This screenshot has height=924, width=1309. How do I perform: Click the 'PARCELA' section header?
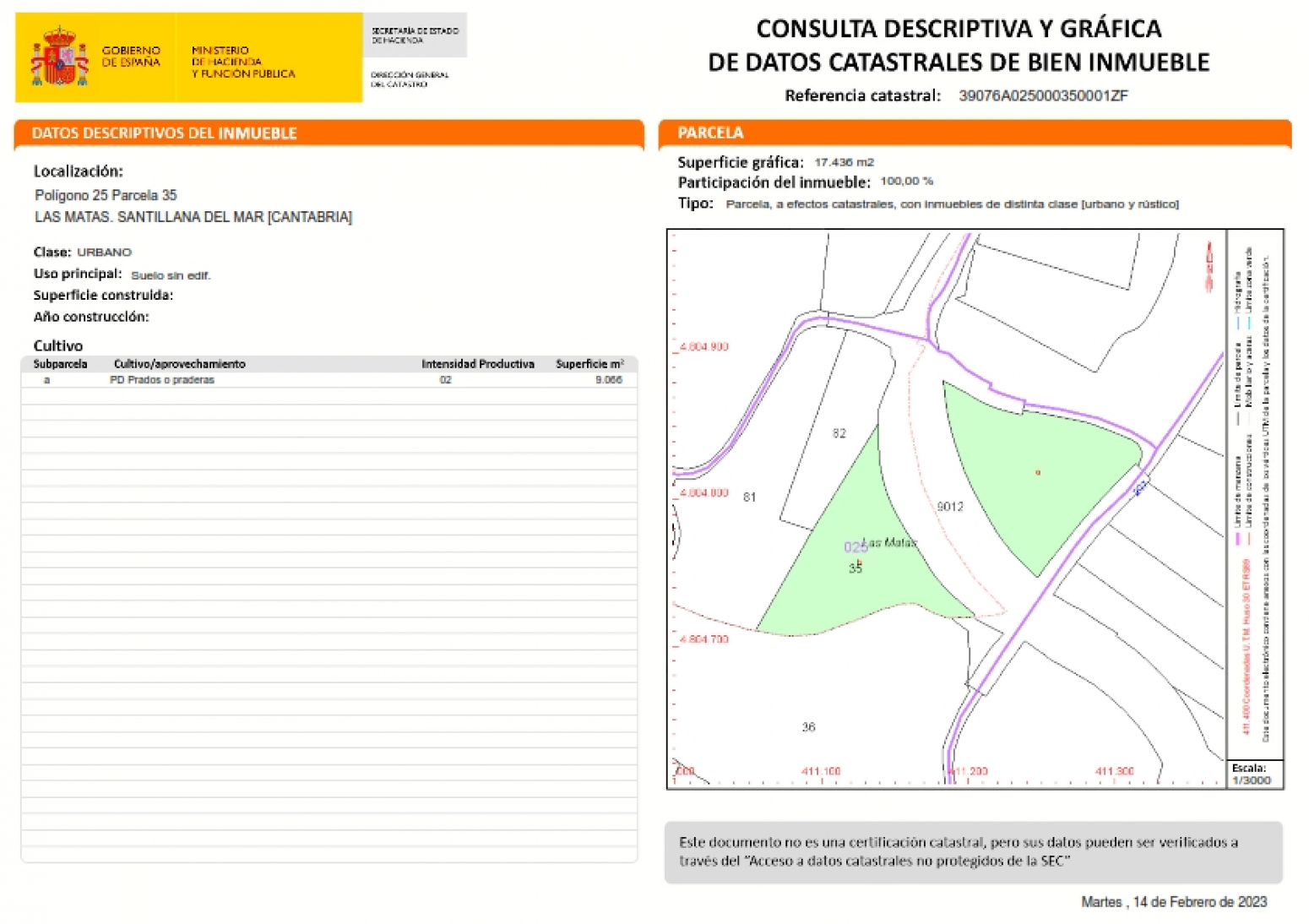[x=710, y=133]
